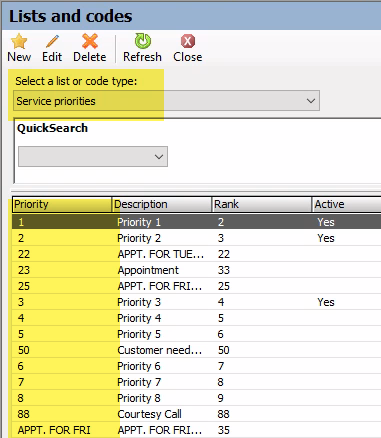Select the Priority 4 description cell
The height and width of the screenshot is (438, 381).
point(139,318)
